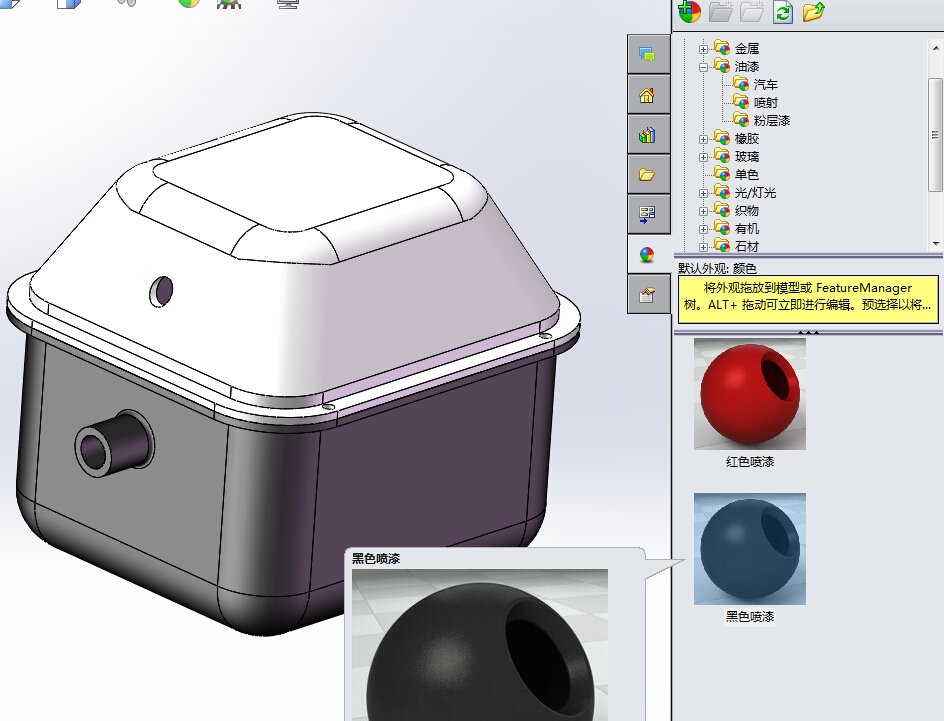Select the 有机 tree item
The width and height of the screenshot is (944, 721).
click(x=747, y=229)
